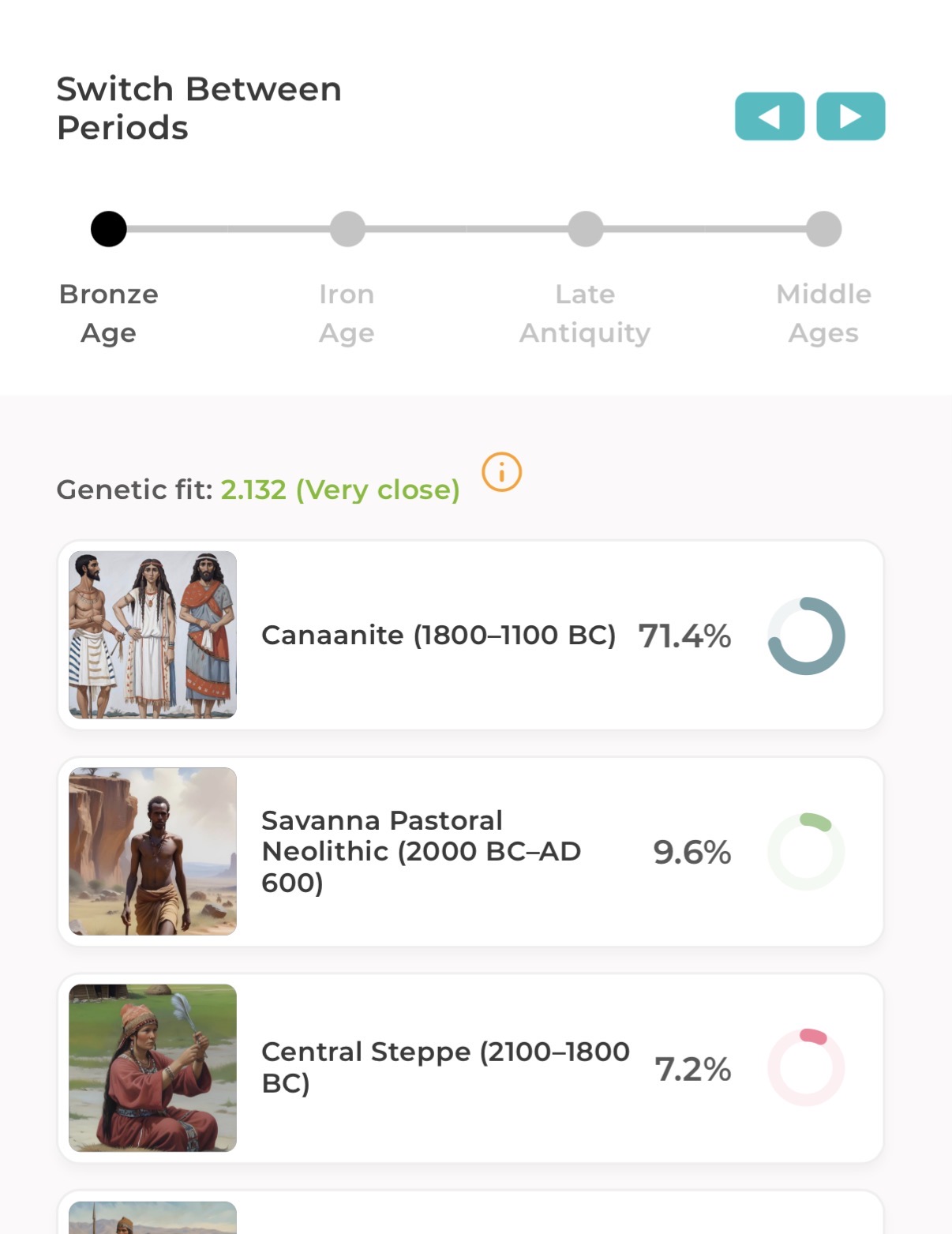The width and height of the screenshot is (952, 1234).
Task: Select Iron Age timeline dot
Action: click(347, 229)
